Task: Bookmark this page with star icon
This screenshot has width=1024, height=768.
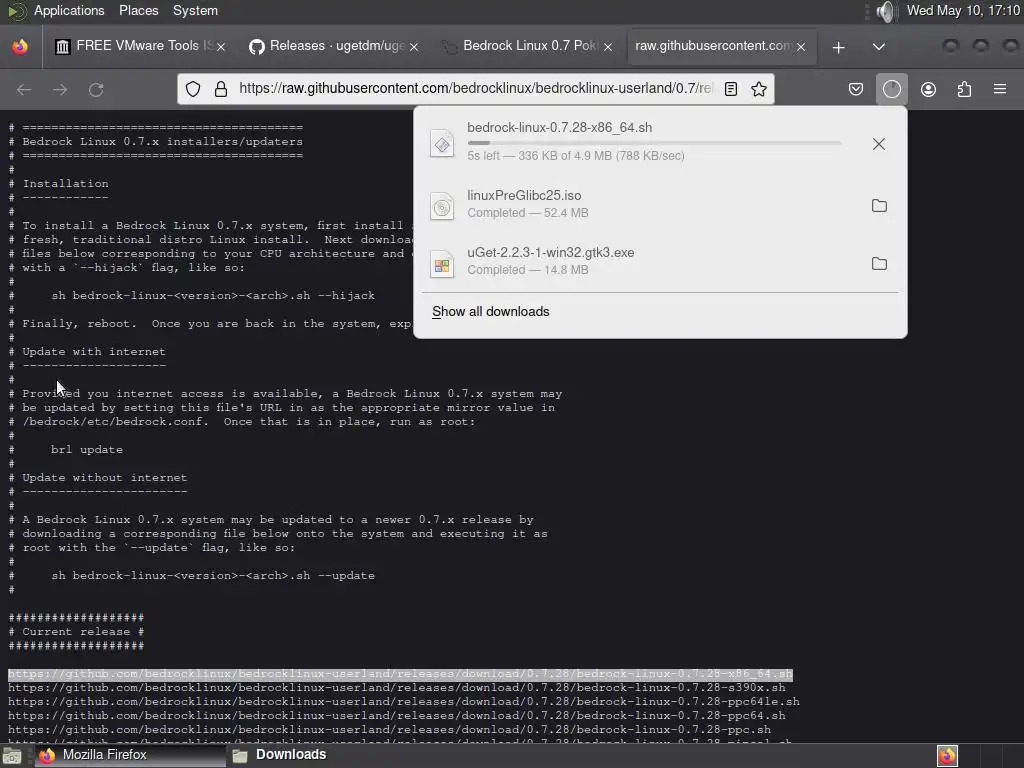Action: pyautogui.click(x=759, y=89)
